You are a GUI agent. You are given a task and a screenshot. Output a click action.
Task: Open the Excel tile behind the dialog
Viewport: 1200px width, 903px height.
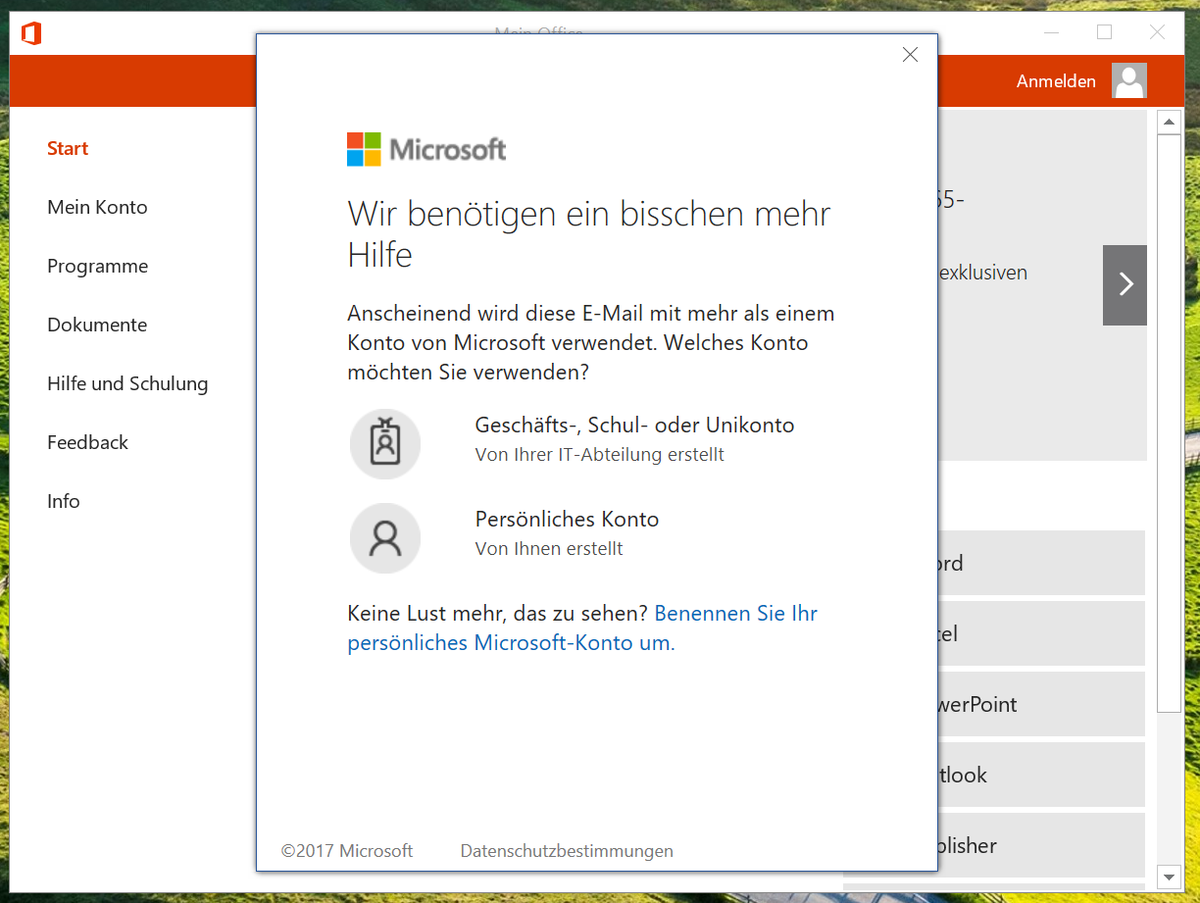point(1041,634)
